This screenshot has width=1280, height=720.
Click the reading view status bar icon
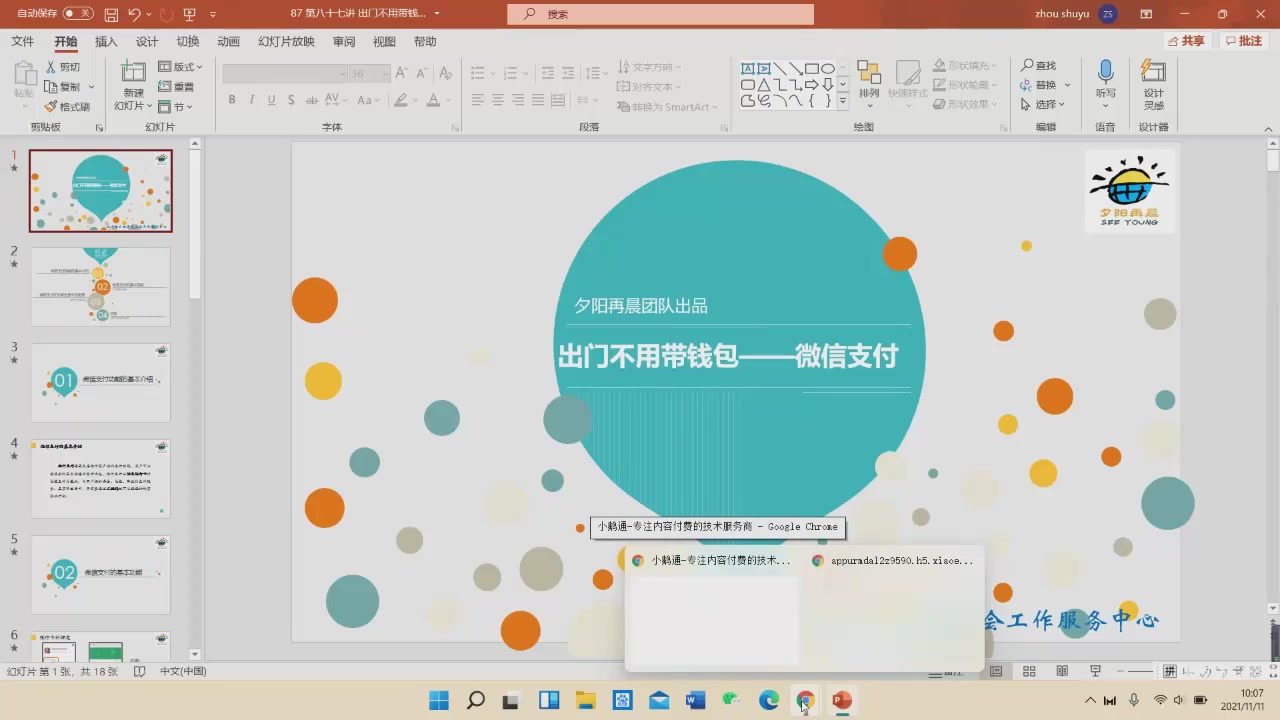click(1062, 671)
